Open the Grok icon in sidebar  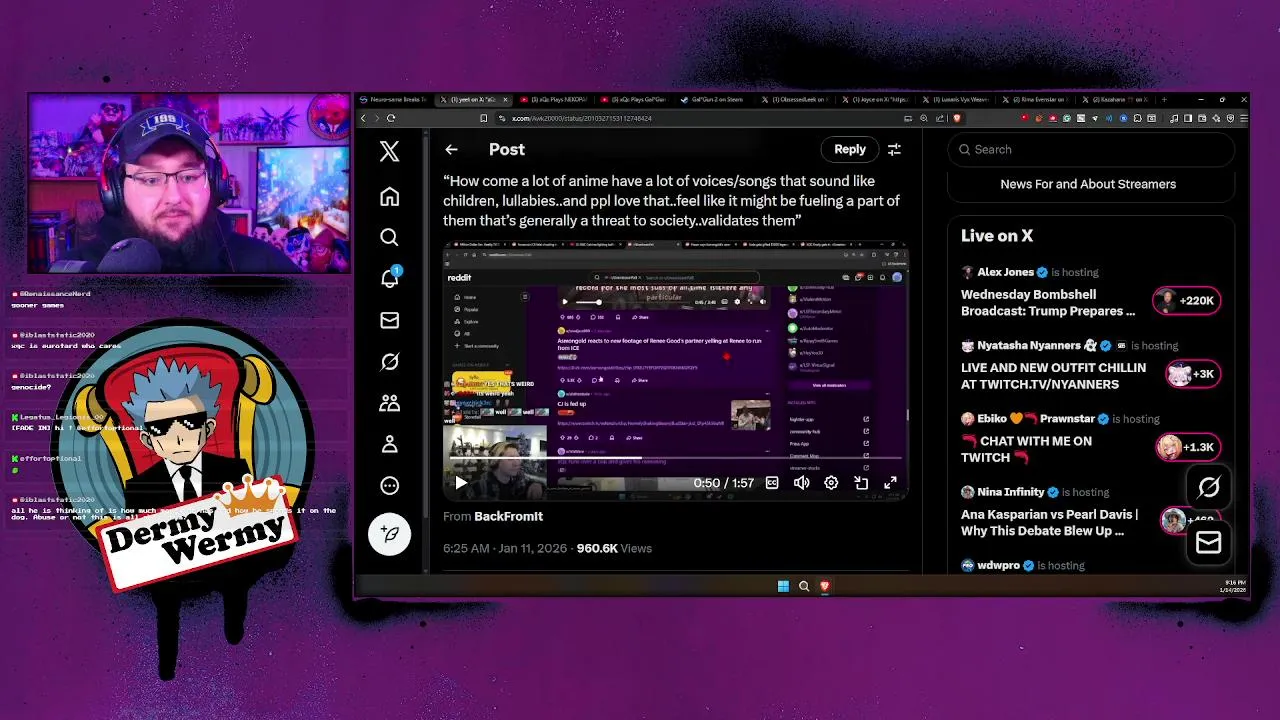point(389,362)
